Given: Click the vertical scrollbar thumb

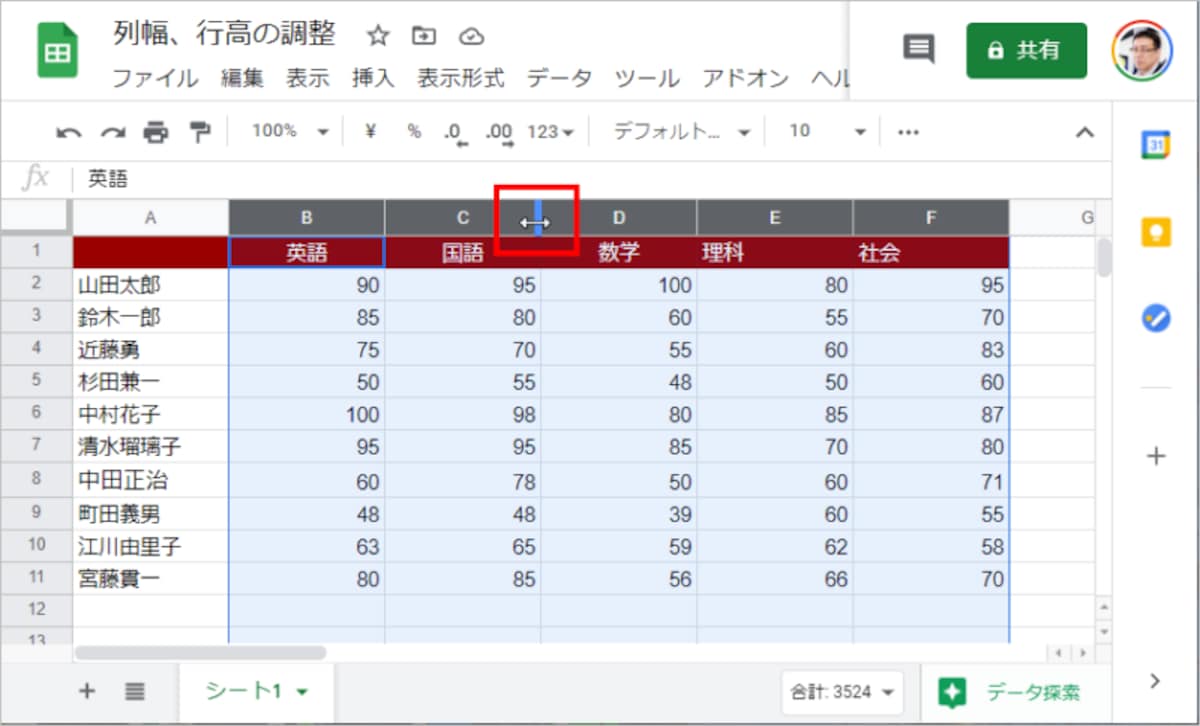Looking at the screenshot, I should click(1104, 258).
